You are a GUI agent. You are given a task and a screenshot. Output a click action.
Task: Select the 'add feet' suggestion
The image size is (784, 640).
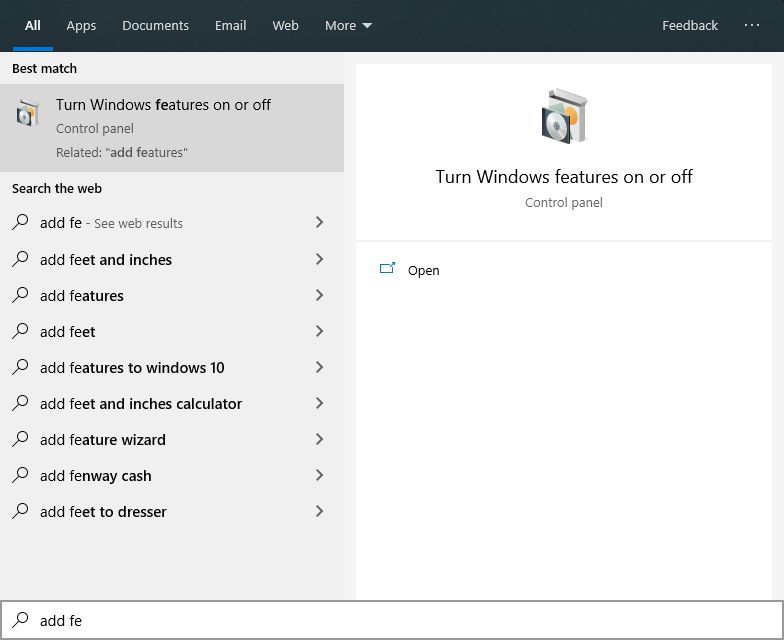pos(172,332)
